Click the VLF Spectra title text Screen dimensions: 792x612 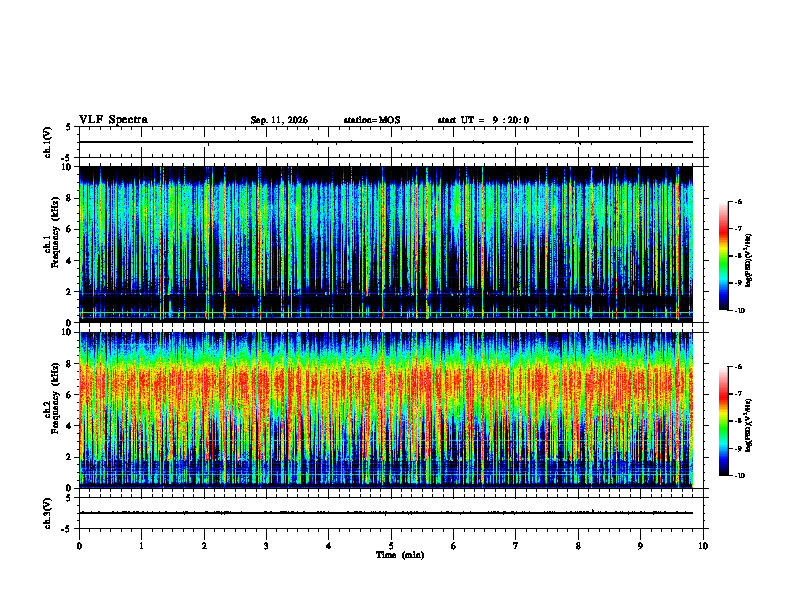(x=113, y=120)
